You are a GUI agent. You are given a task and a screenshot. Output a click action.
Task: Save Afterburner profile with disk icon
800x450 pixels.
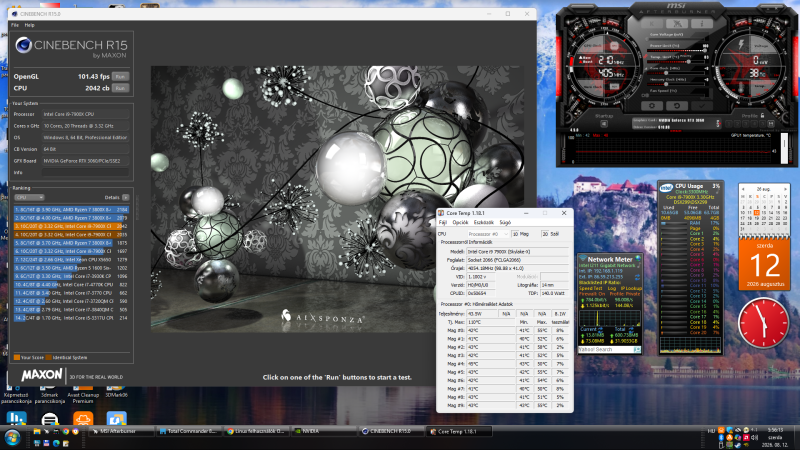coord(770,124)
